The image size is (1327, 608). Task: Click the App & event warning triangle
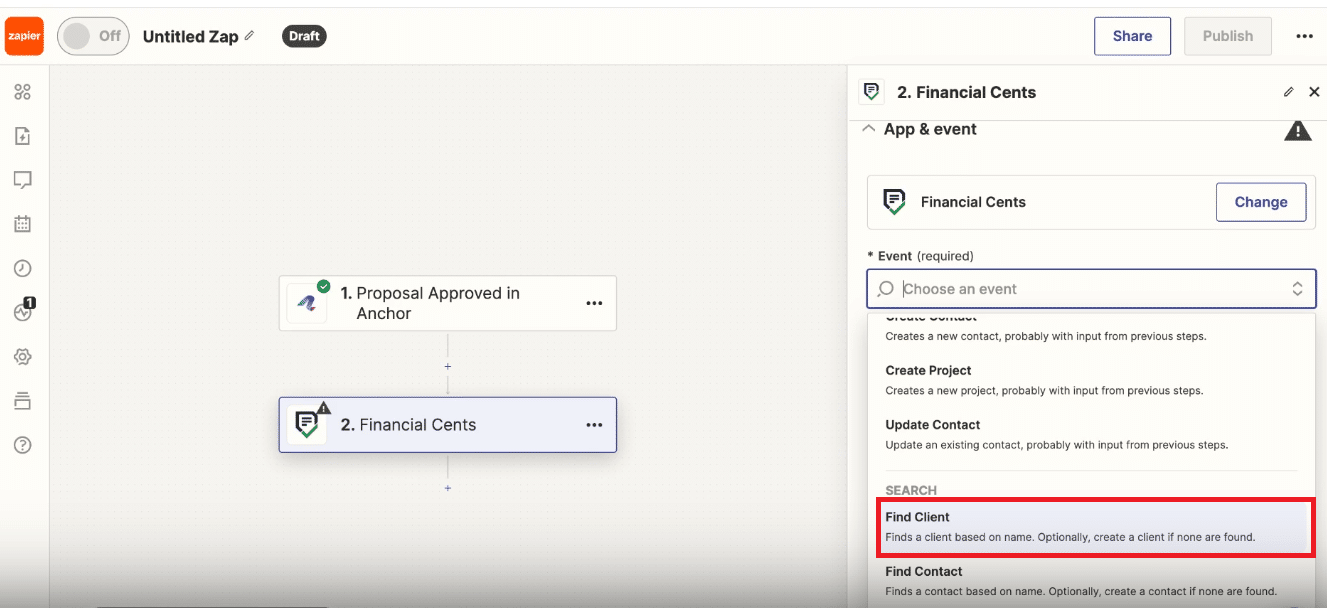pyautogui.click(x=1298, y=131)
